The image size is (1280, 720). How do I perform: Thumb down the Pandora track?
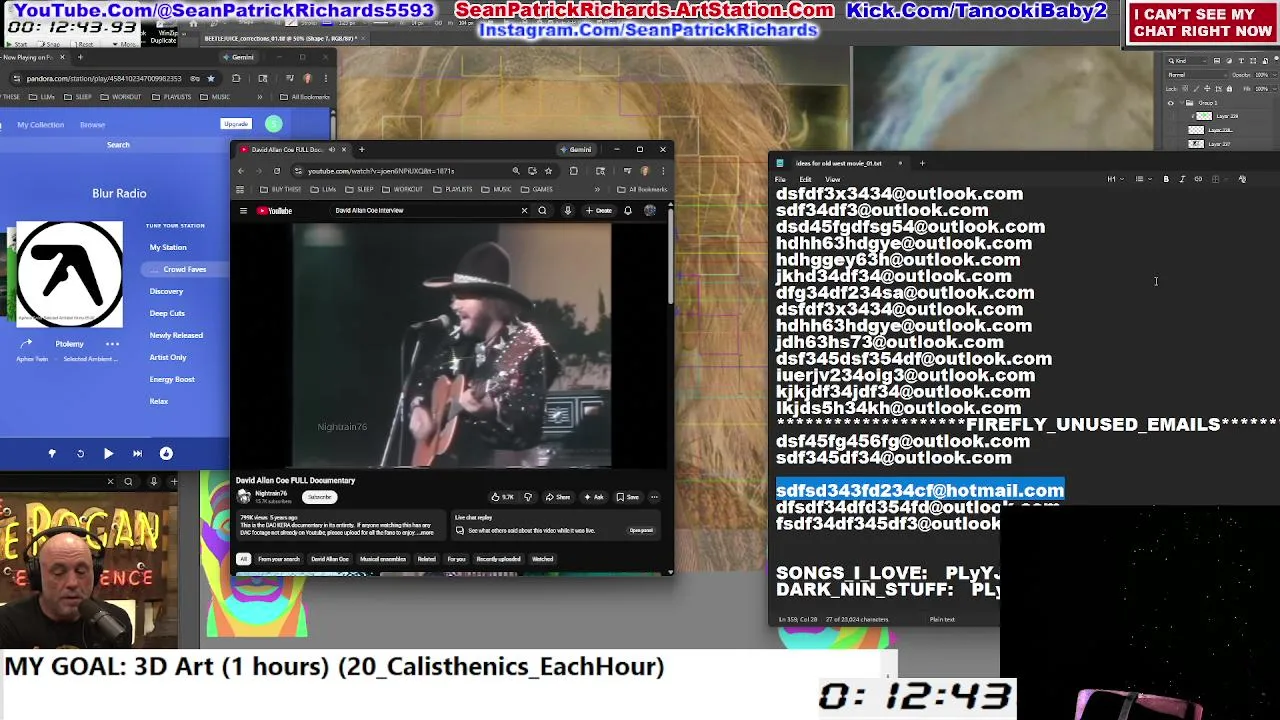tap(52, 453)
